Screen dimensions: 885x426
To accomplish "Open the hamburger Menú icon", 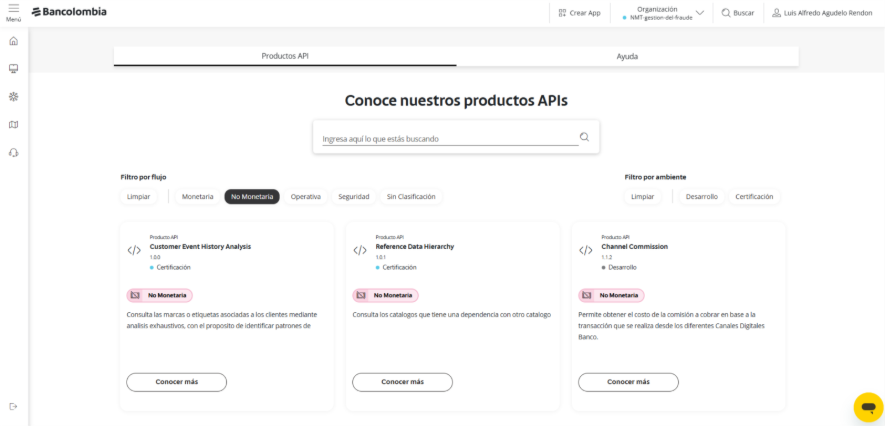I will tap(13, 11).
